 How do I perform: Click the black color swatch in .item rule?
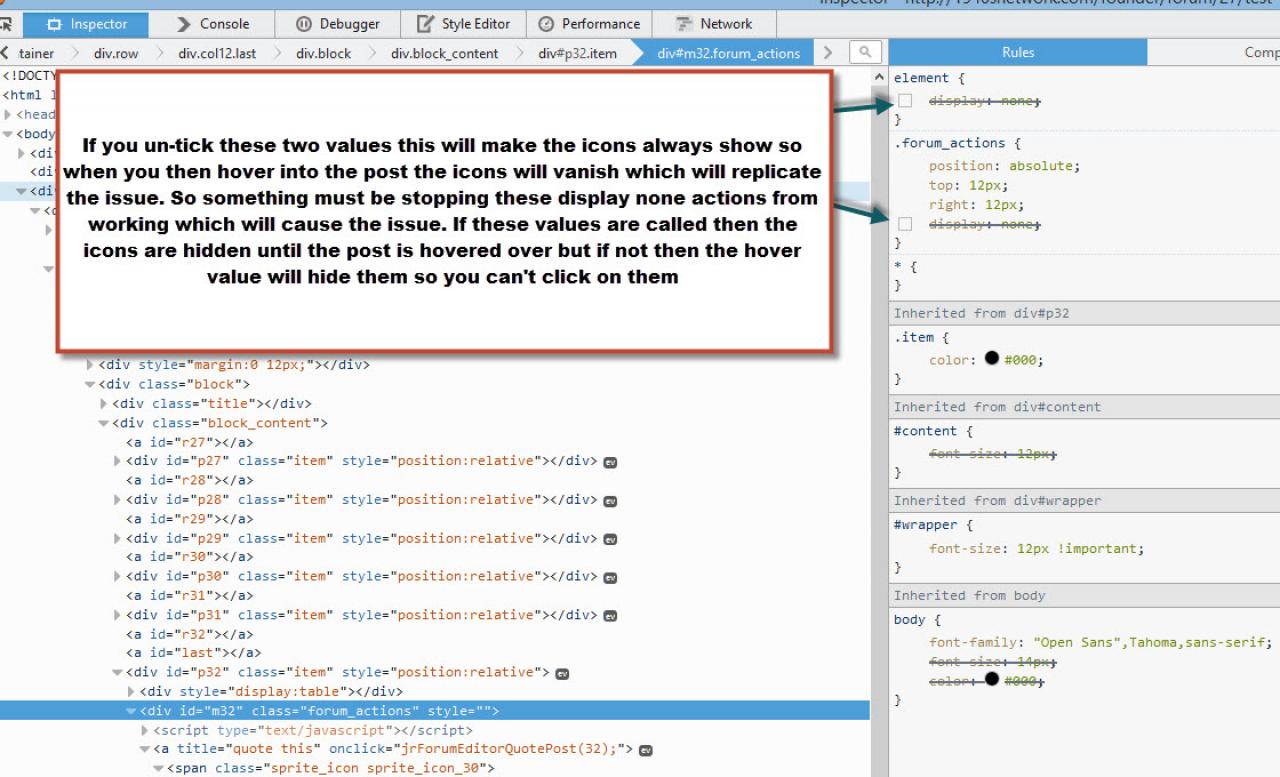pos(992,359)
